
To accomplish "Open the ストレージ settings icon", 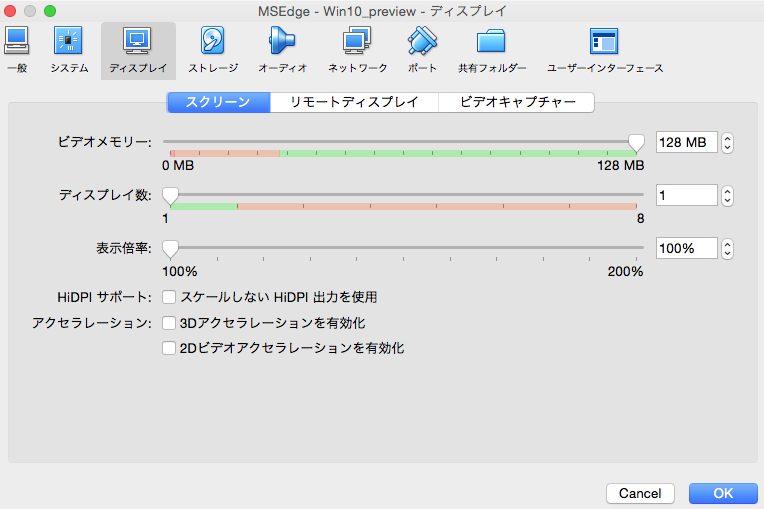I will pyautogui.click(x=213, y=50).
